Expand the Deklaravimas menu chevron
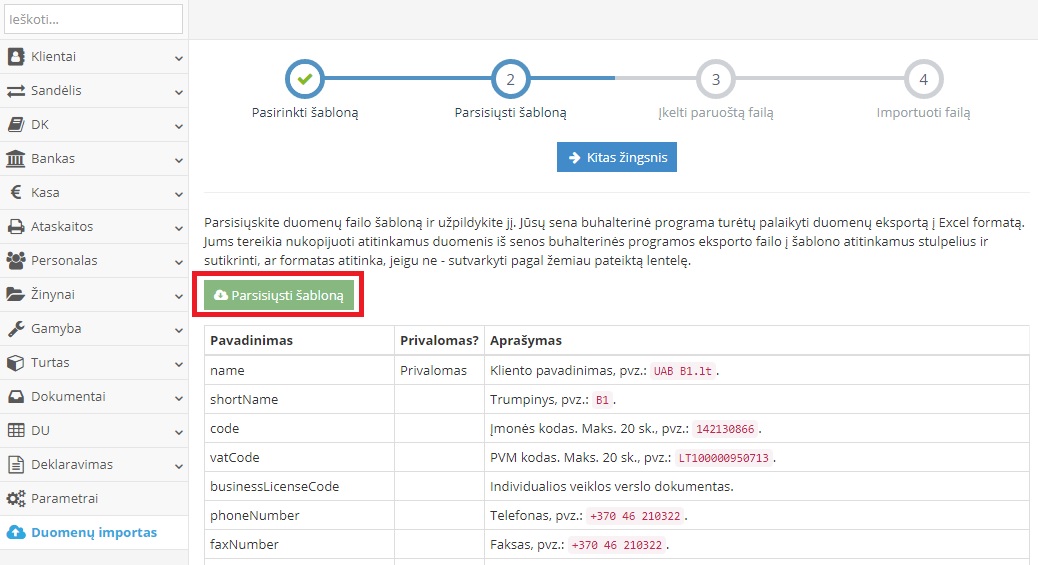The width and height of the screenshot is (1038, 565). click(178, 465)
